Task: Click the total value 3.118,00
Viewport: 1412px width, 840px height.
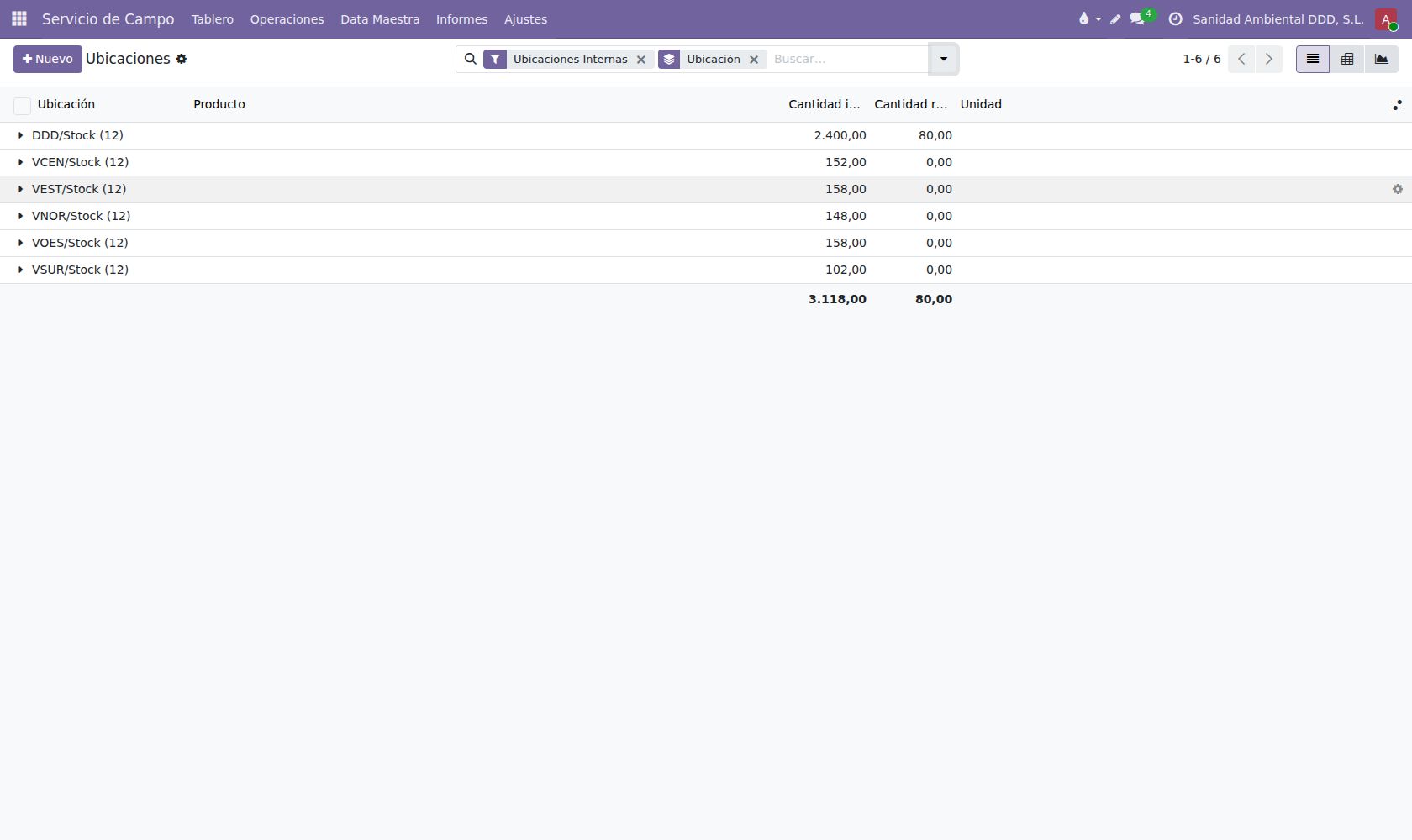Action: (x=837, y=299)
